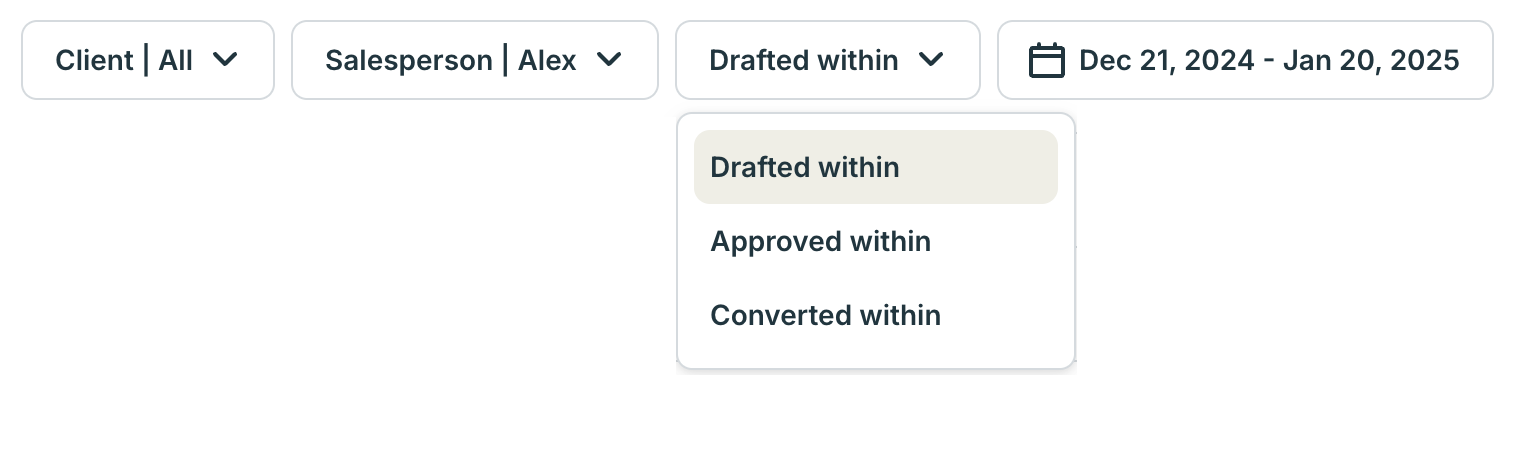Close the Drafted within filter button
This screenshot has width=1514, height=474.
point(827,60)
